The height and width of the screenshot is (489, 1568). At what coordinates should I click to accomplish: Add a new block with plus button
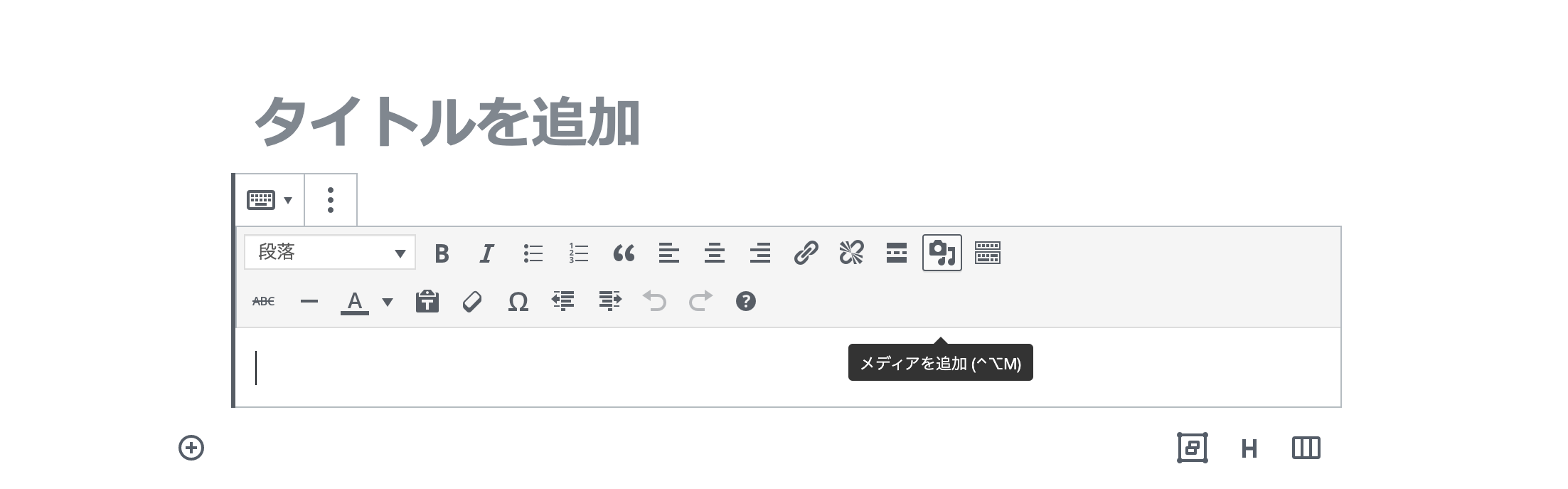[191, 448]
